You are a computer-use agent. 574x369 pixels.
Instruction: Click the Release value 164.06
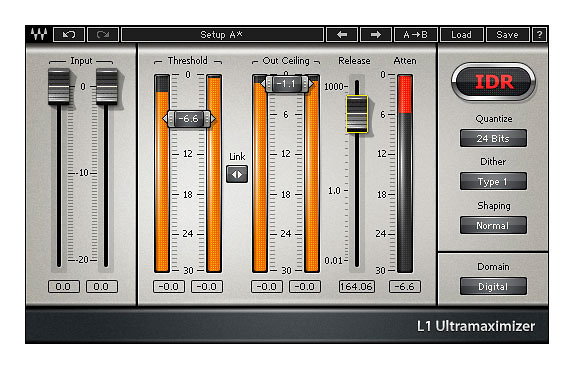tap(357, 286)
